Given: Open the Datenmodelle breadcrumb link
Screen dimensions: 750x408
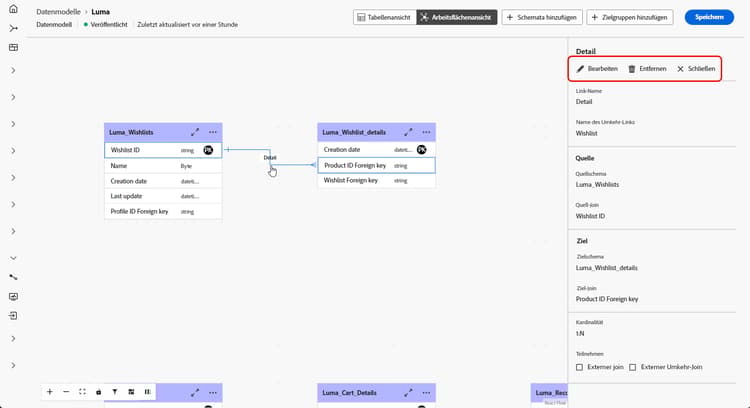Looking at the screenshot, I should (x=58, y=11).
